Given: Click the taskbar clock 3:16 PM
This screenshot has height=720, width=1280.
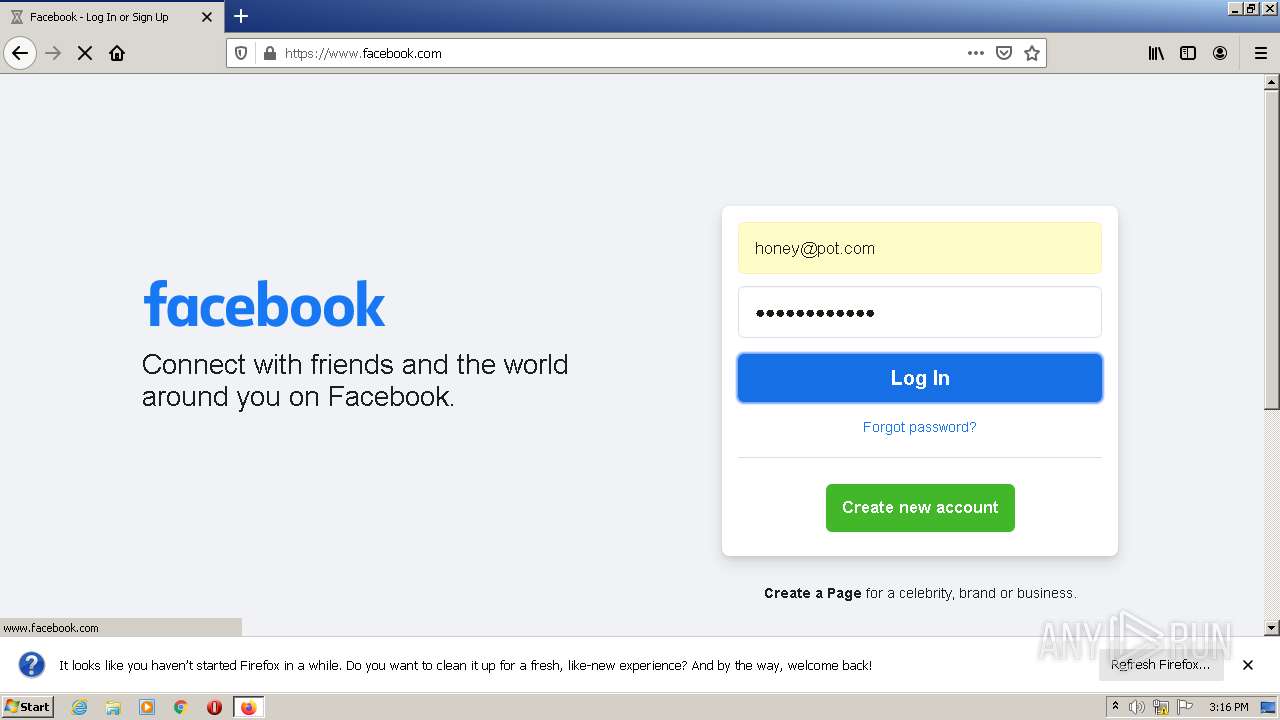Looking at the screenshot, I should (x=1228, y=707).
